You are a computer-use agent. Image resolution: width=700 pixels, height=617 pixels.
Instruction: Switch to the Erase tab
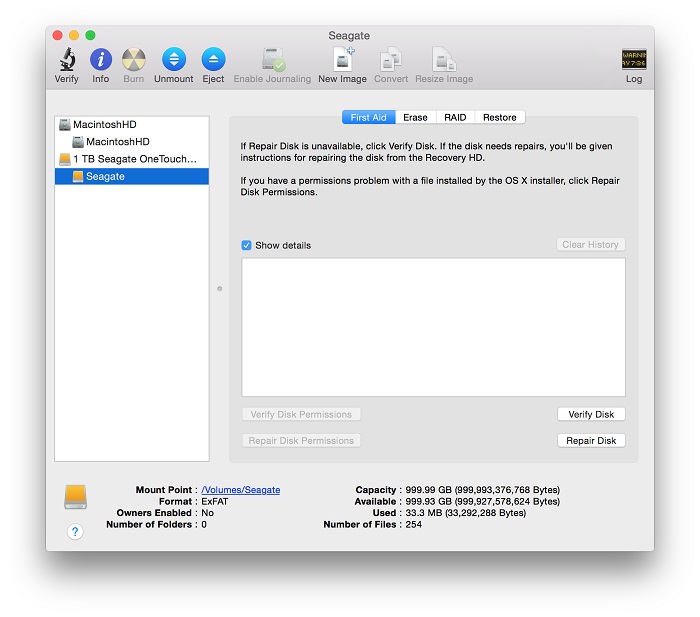(415, 117)
